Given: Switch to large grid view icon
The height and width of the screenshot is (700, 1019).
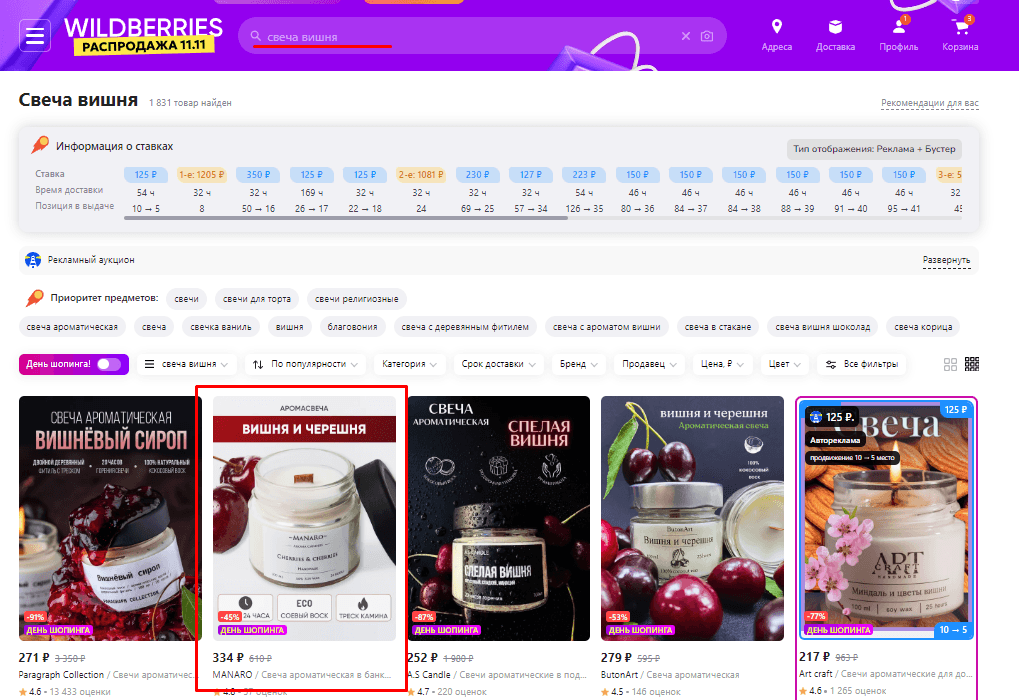Looking at the screenshot, I should click(950, 365).
